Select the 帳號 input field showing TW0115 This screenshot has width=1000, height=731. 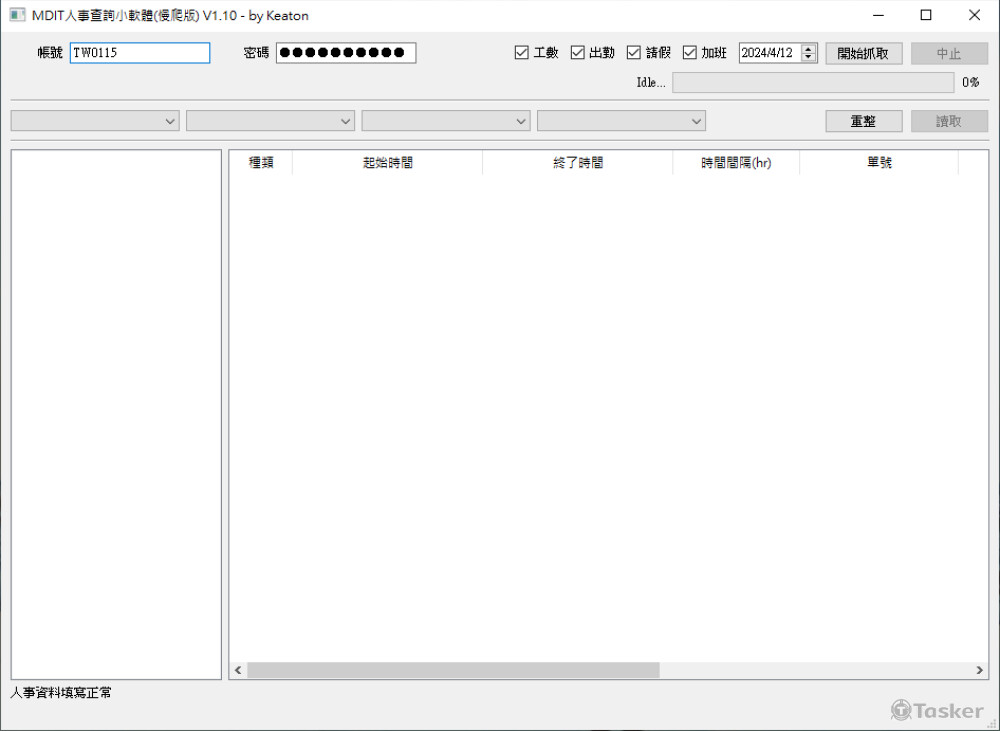tap(139, 53)
